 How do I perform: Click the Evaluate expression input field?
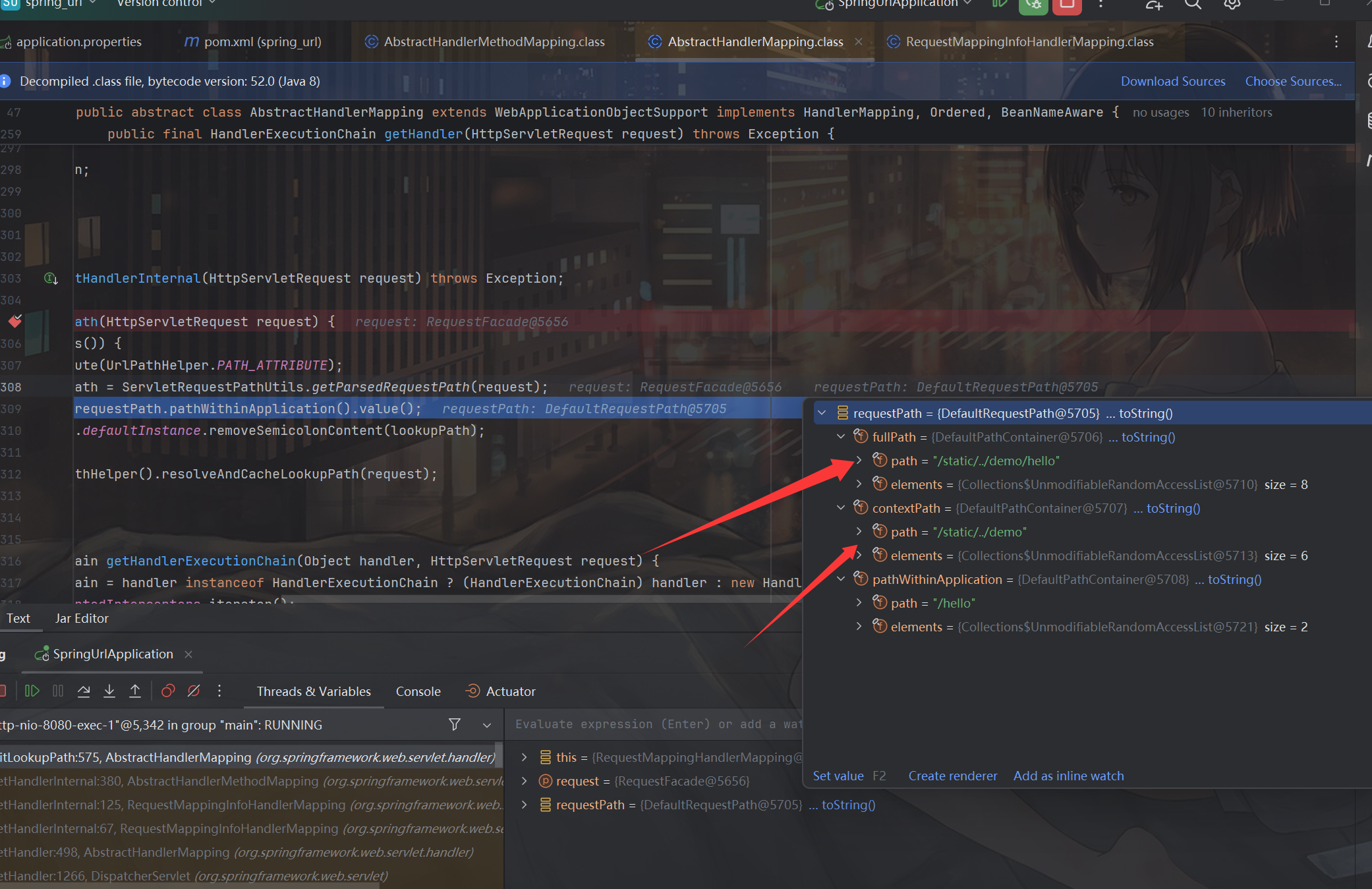pyautogui.click(x=656, y=724)
